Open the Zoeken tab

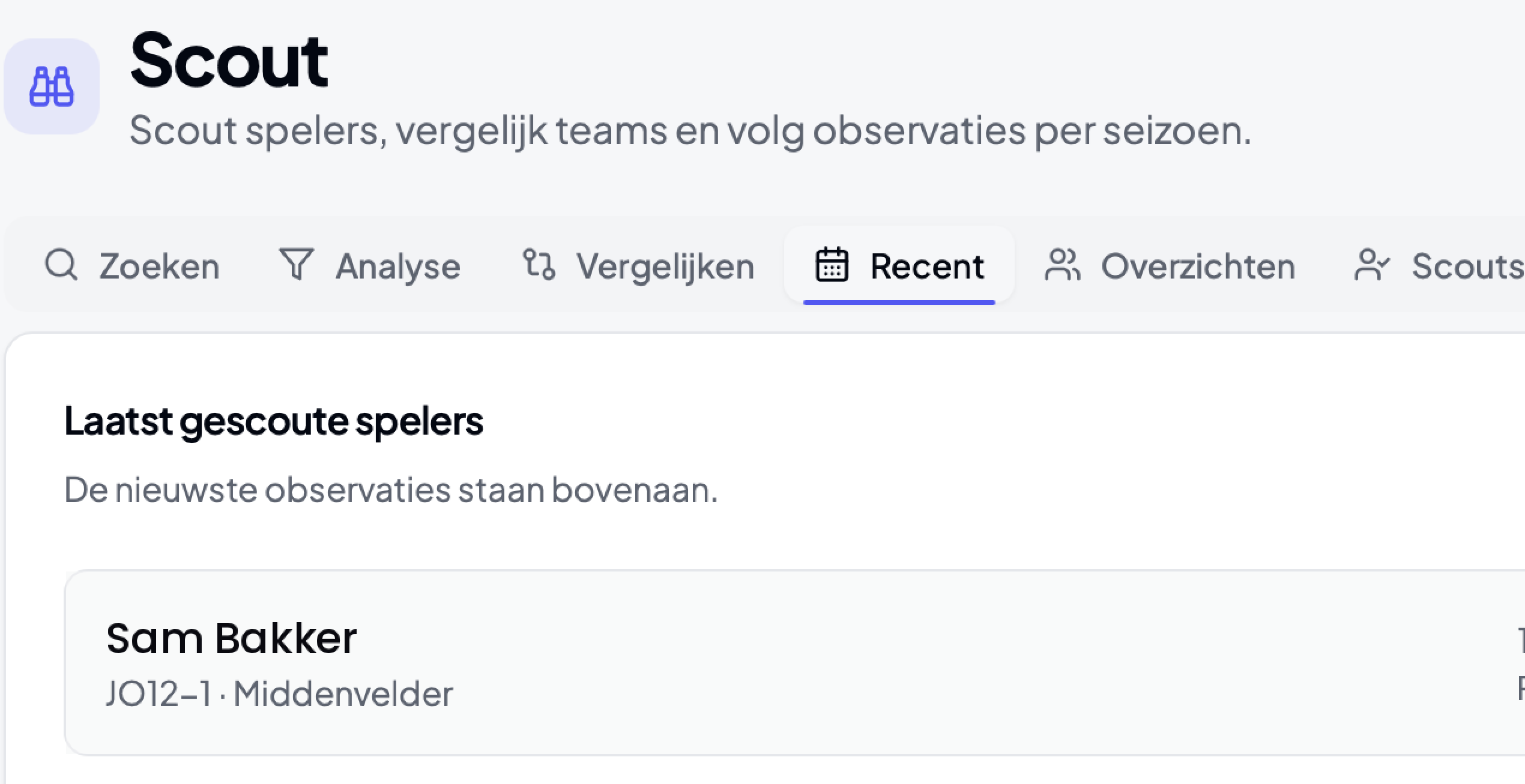(x=133, y=265)
